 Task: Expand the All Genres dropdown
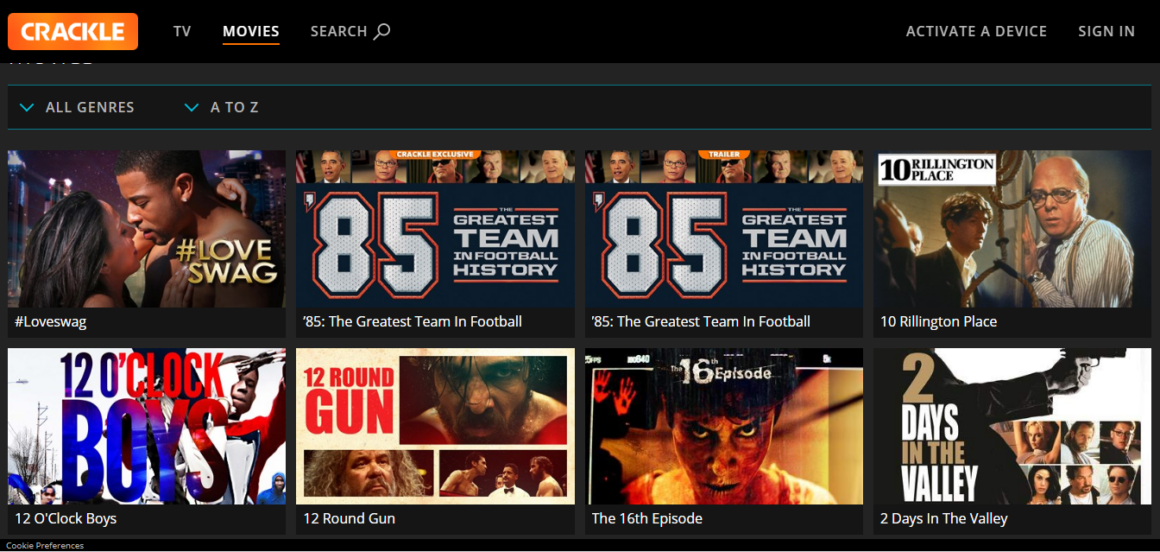point(77,107)
